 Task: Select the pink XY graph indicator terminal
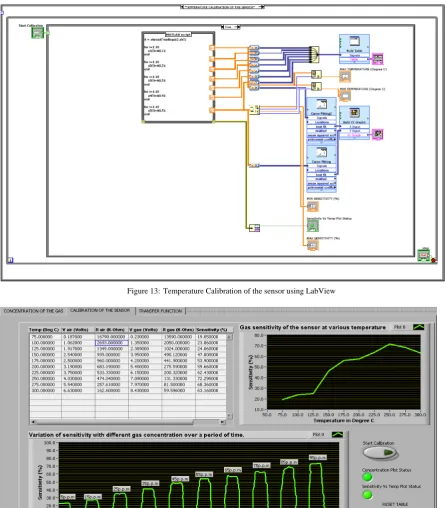coord(377,134)
